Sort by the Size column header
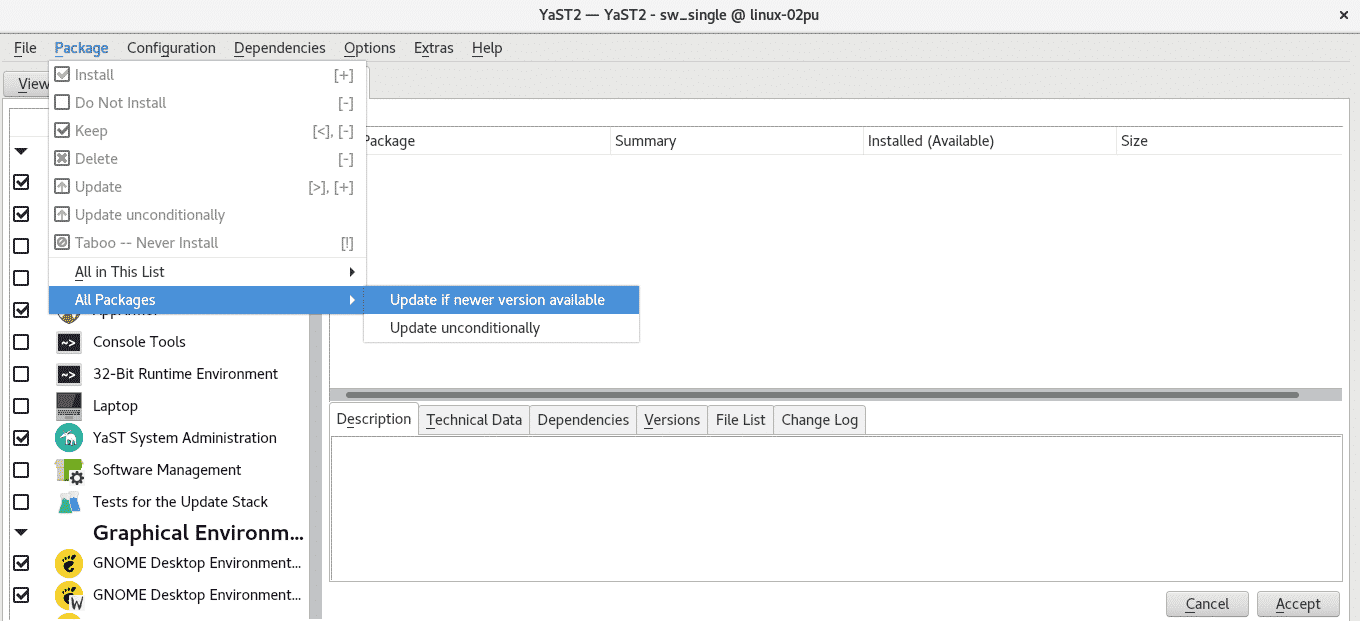 (x=1229, y=141)
